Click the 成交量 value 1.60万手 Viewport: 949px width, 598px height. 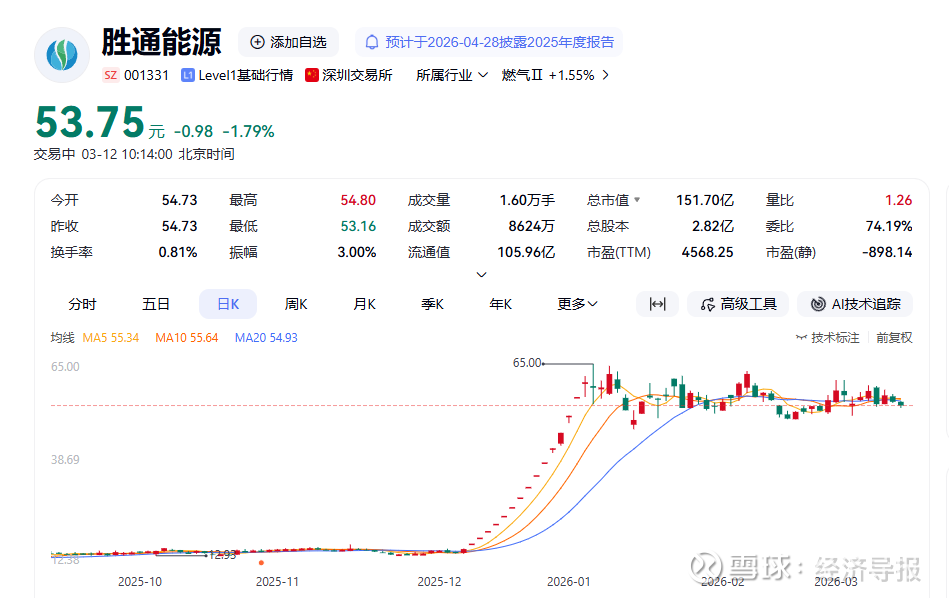527,200
